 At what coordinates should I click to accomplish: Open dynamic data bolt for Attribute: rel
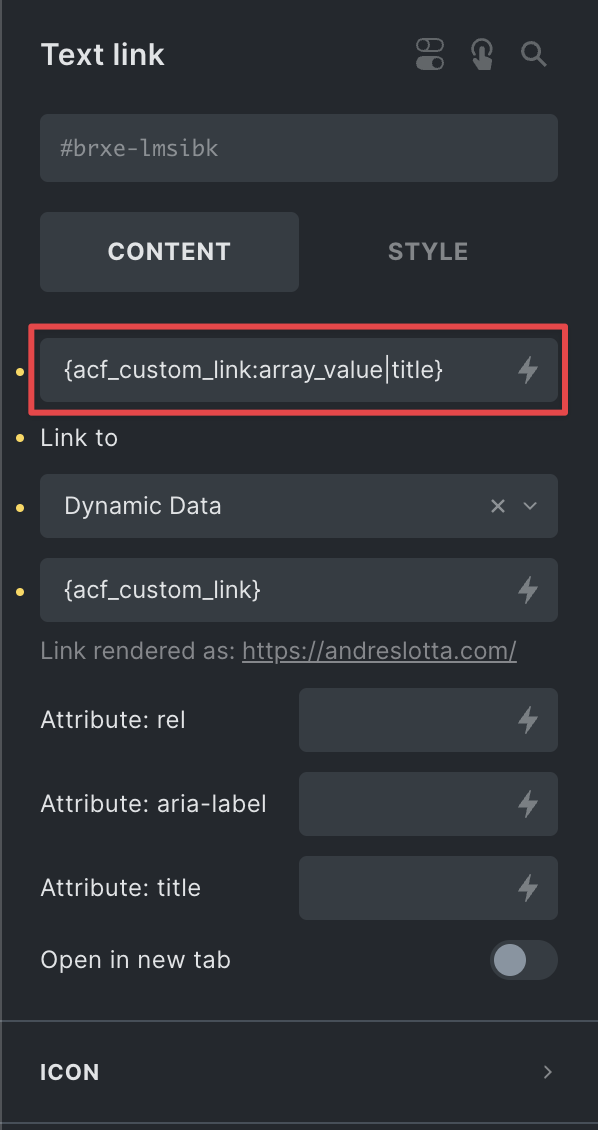pos(528,720)
